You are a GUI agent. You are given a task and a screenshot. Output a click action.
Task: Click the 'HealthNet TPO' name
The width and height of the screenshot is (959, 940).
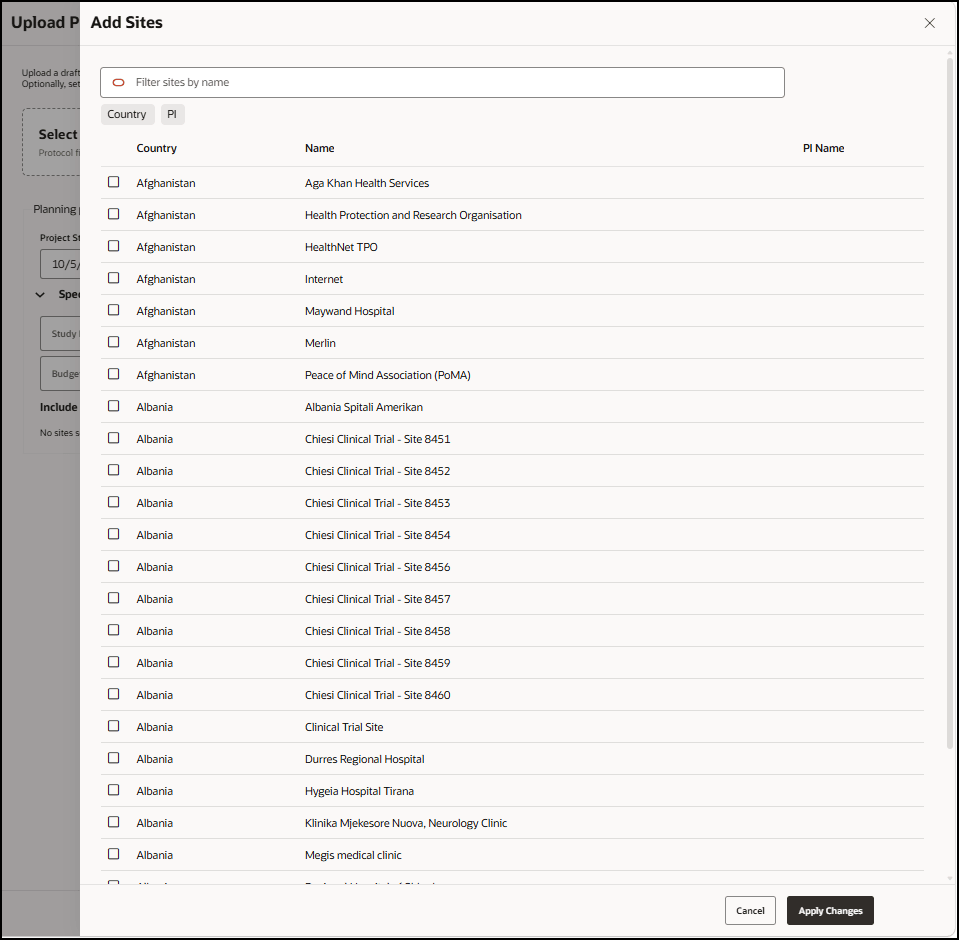point(341,247)
